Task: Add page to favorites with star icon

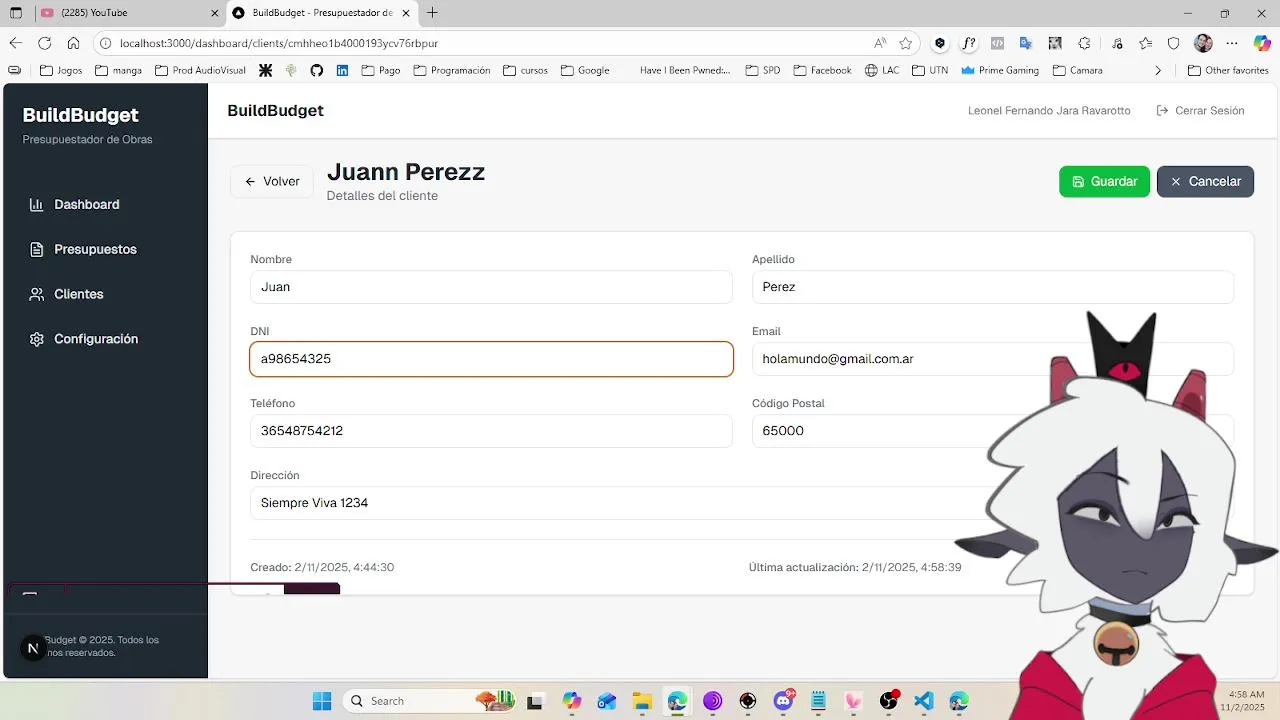Action: coord(906,43)
